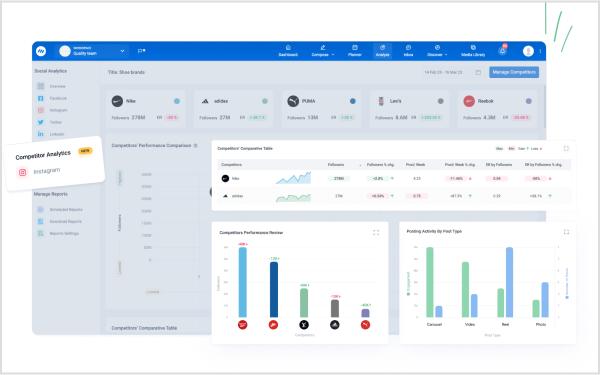Toggle the Min highlight in the table legend
Image resolution: width=600 pixels, height=375 pixels.
(x=511, y=148)
